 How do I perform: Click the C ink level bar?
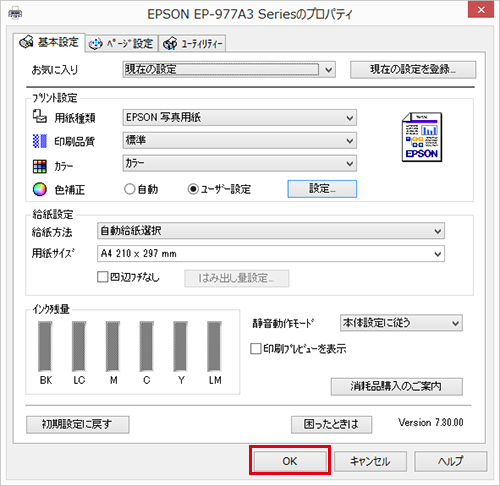[147, 346]
